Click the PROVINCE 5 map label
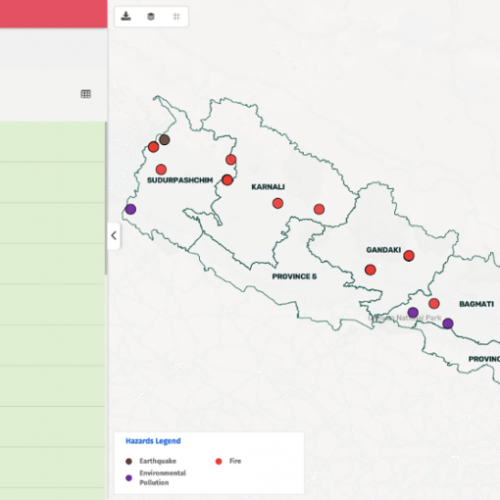 click(294, 276)
